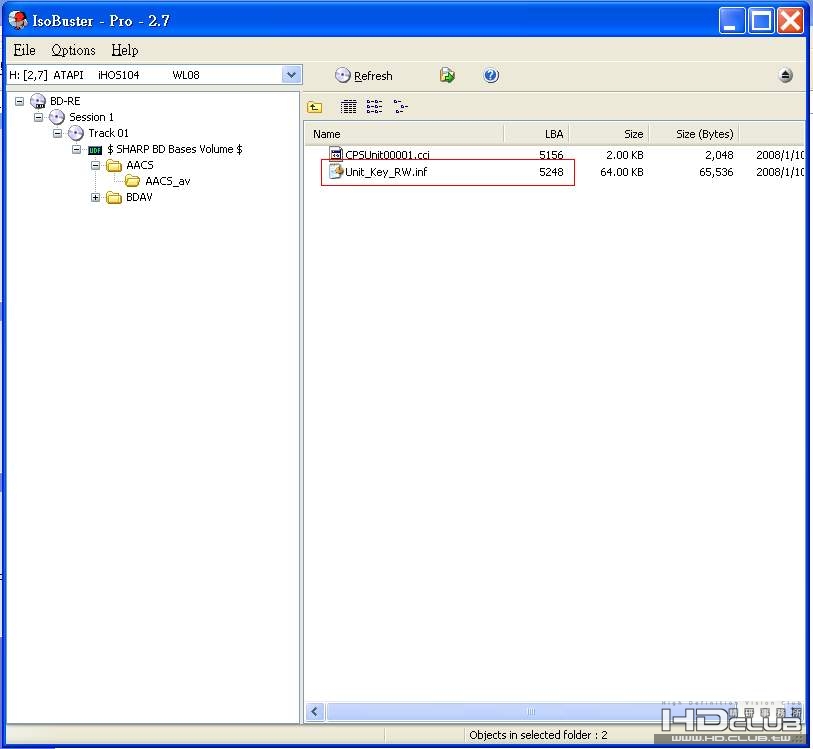
Task: Switch to the two-column list view icon
Action: [x=374, y=107]
